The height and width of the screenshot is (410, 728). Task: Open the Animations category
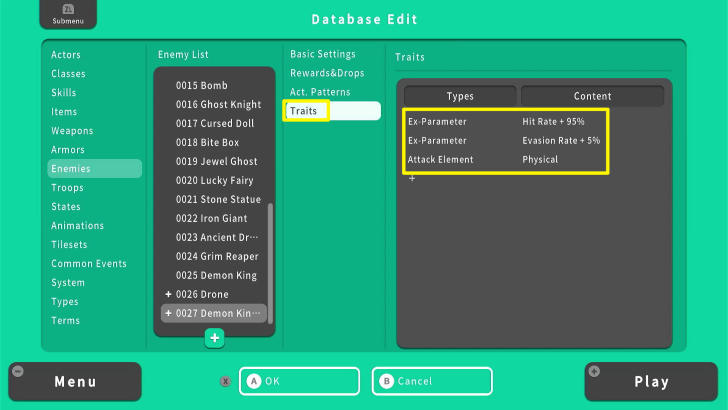click(x=78, y=226)
